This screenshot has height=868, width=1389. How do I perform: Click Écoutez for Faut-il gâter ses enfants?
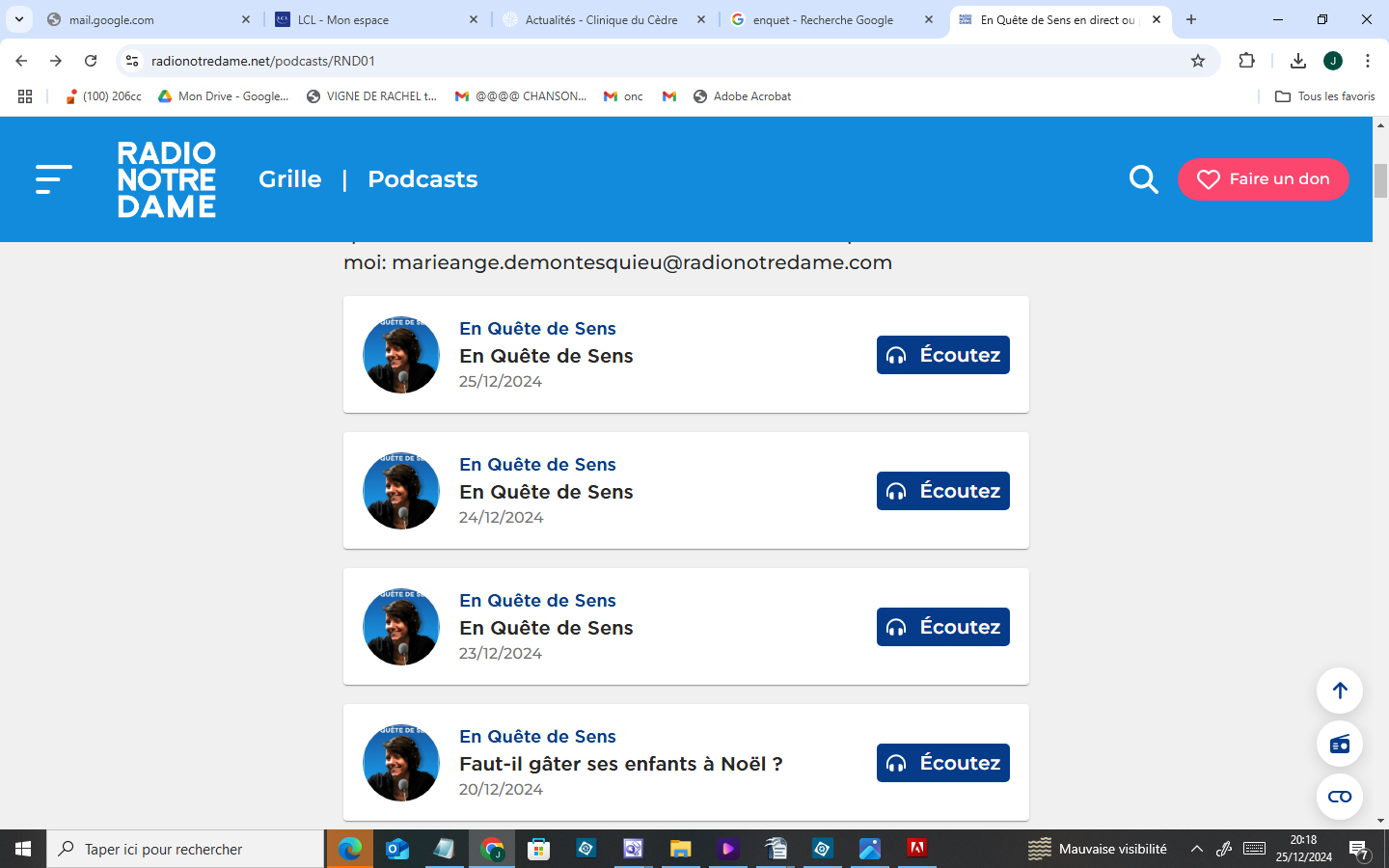tap(942, 763)
